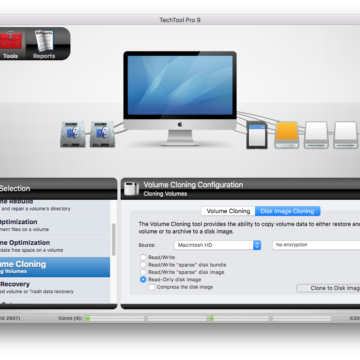Image resolution: width=360 pixels, height=360 pixels.
Task: Select the SD card device icon
Action: pos(257,135)
